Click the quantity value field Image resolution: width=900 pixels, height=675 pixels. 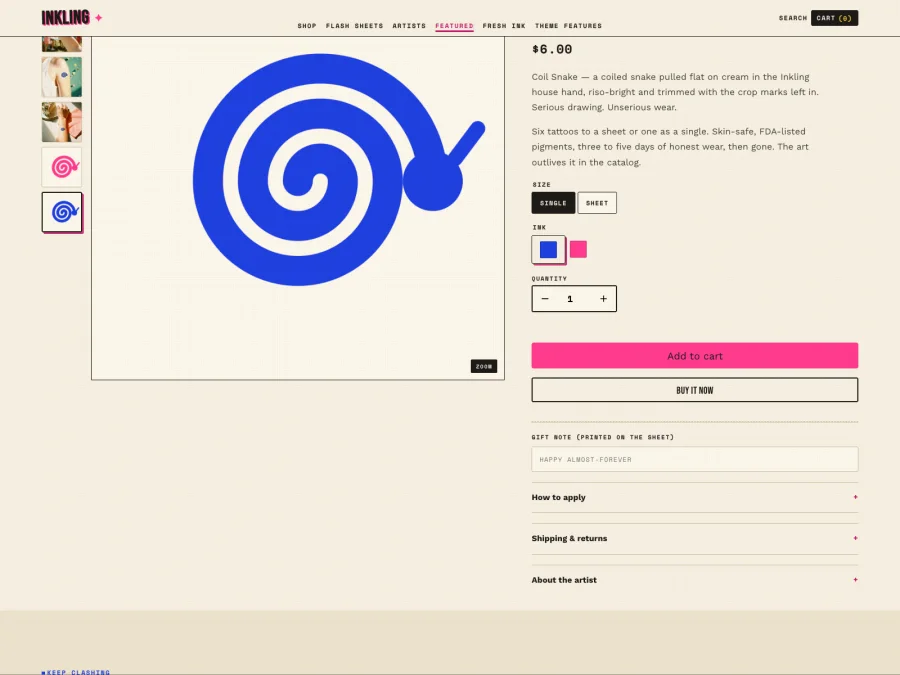[x=570, y=298]
